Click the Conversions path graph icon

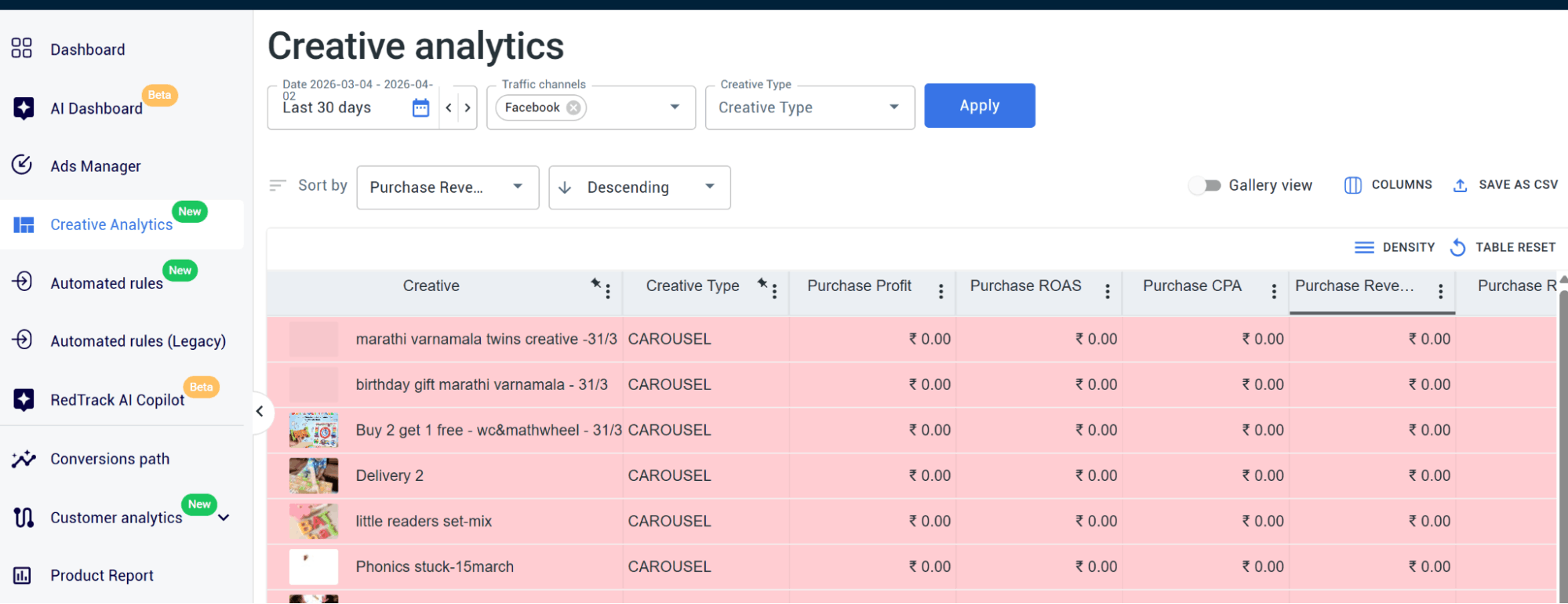tap(24, 459)
